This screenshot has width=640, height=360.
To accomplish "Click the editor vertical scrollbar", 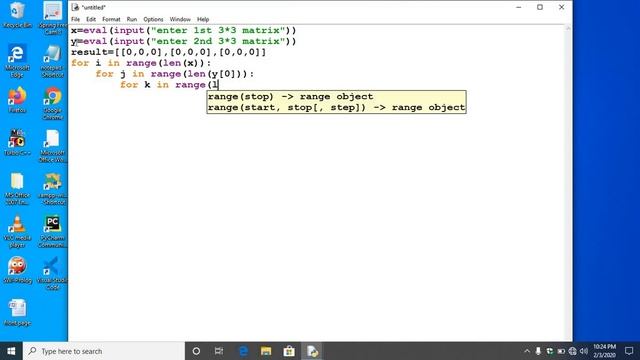I will (568, 182).
